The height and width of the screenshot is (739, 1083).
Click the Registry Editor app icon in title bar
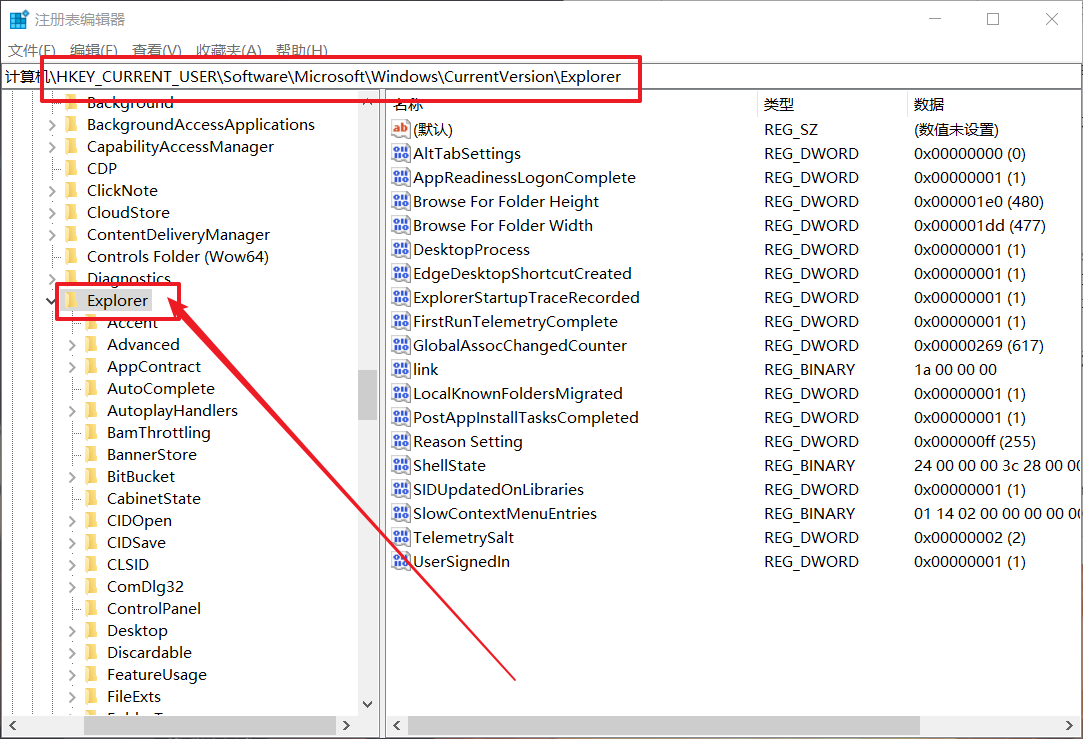click(18, 19)
